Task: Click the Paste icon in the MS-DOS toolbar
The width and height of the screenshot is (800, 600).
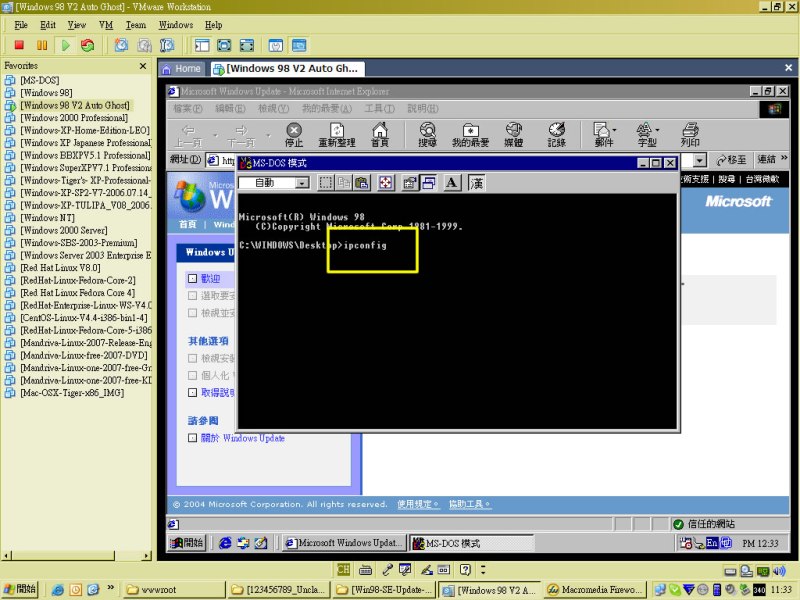Action: (362, 183)
